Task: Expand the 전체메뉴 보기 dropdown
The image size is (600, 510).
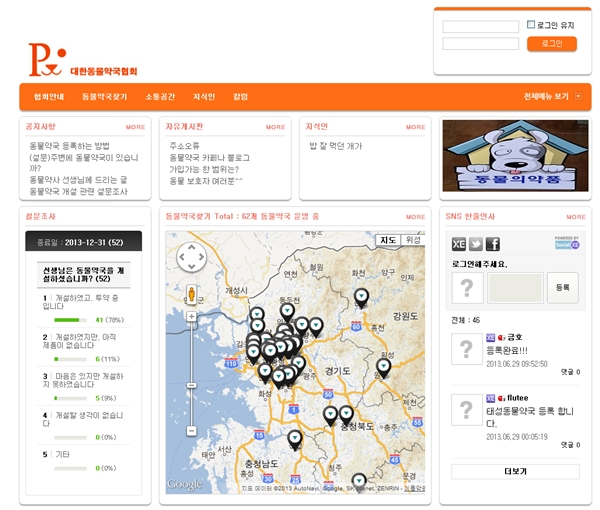Action: [552, 97]
